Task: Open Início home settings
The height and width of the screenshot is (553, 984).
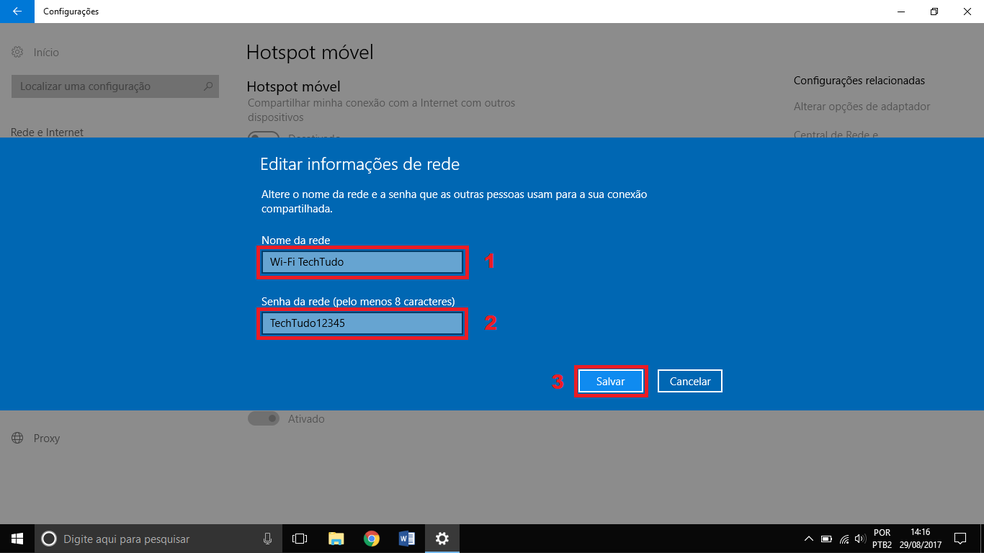Action: (36, 52)
